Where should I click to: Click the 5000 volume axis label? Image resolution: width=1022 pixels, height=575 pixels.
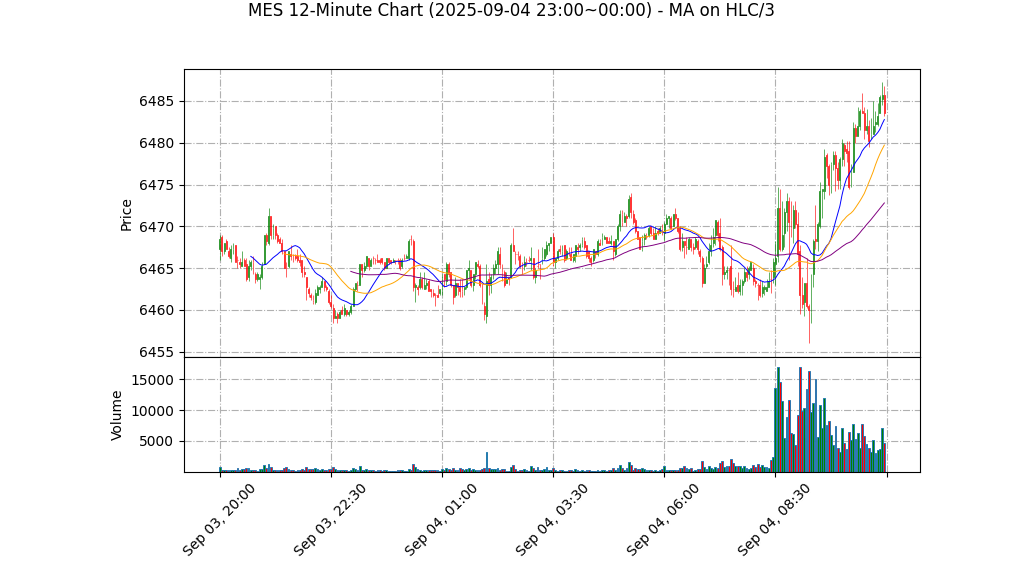pyautogui.click(x=157, y=441)
